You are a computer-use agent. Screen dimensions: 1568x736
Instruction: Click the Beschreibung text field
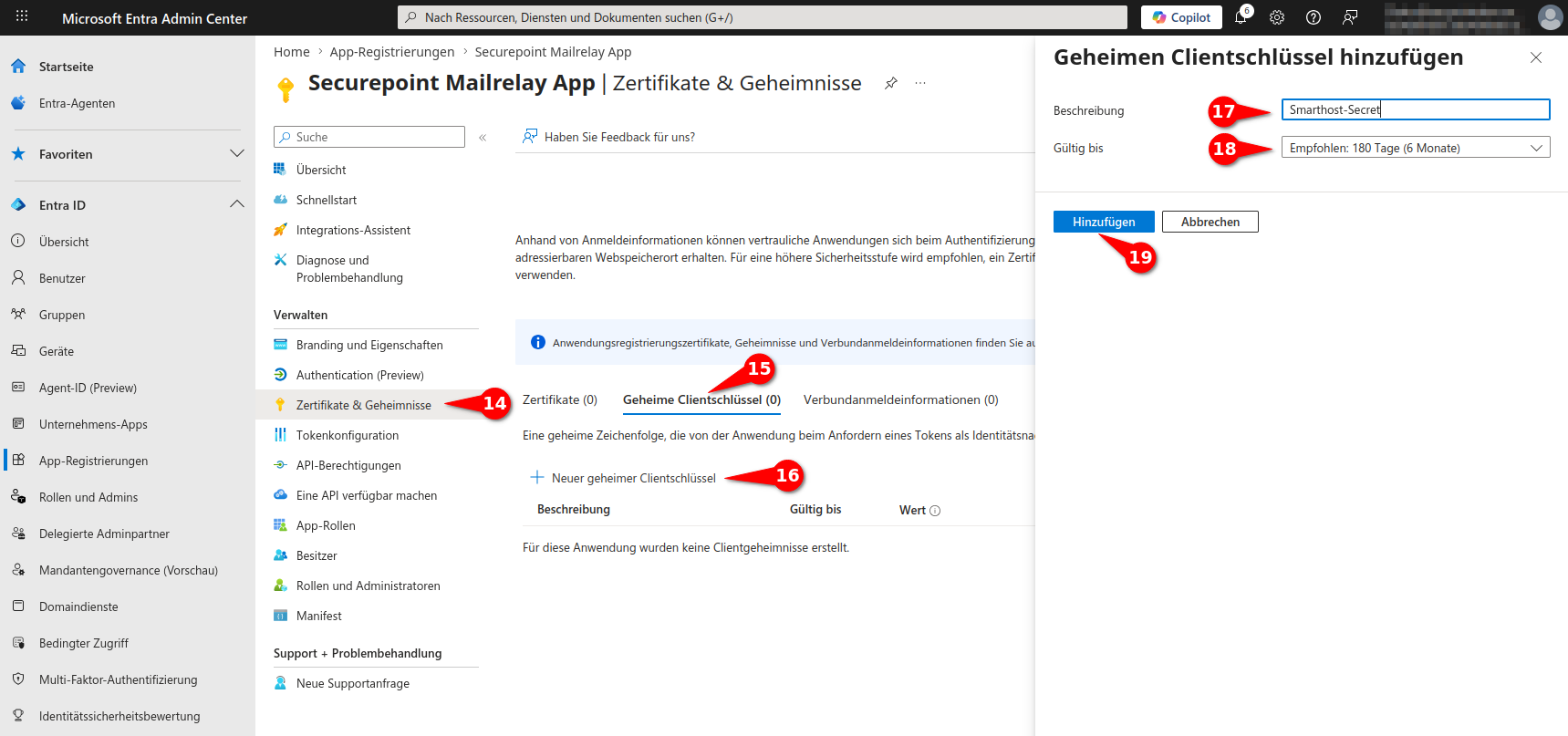[x=1415, y=109]
